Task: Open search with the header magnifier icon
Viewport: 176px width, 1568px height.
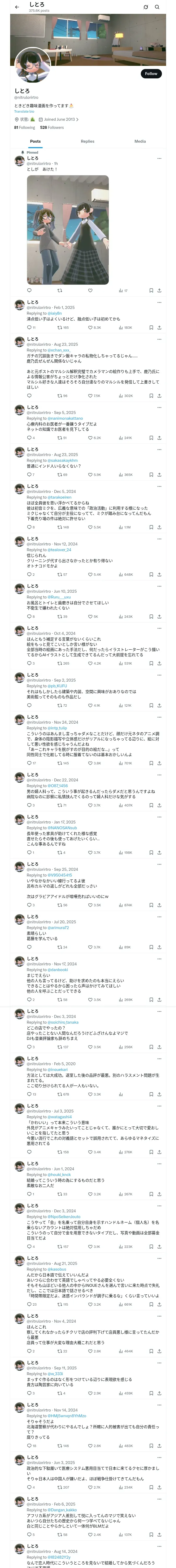Action: (x=157, y=7)
